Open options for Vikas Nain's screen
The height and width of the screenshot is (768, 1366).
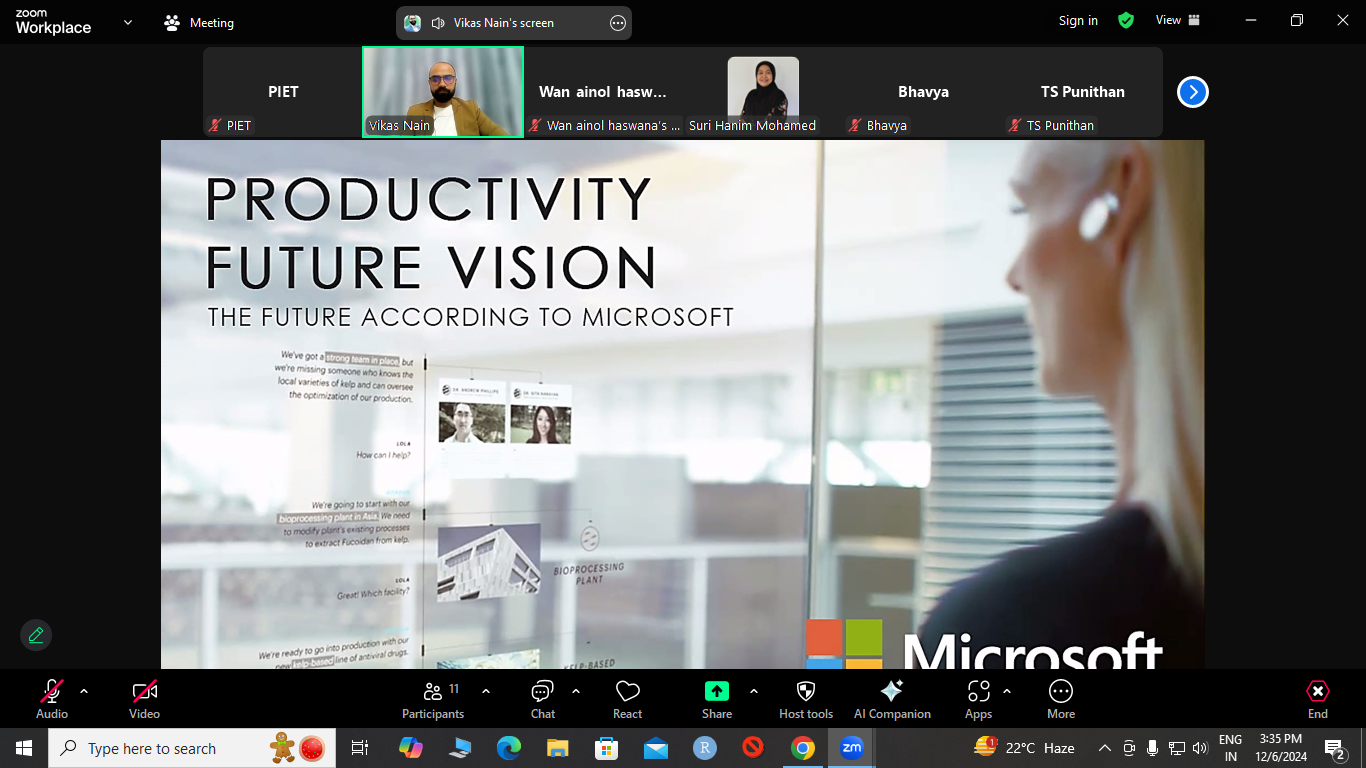[x=618, y=23]
